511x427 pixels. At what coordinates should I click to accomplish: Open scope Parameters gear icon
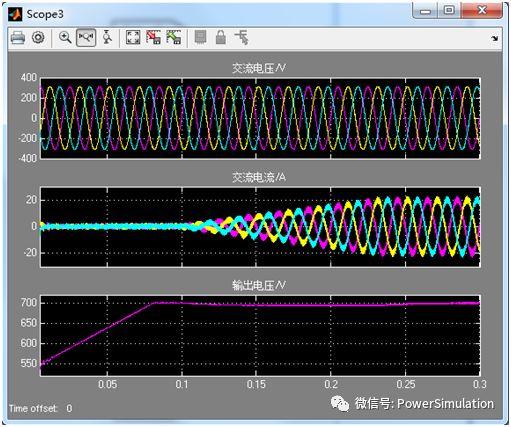pyautogui.click(x=38, y=37)
